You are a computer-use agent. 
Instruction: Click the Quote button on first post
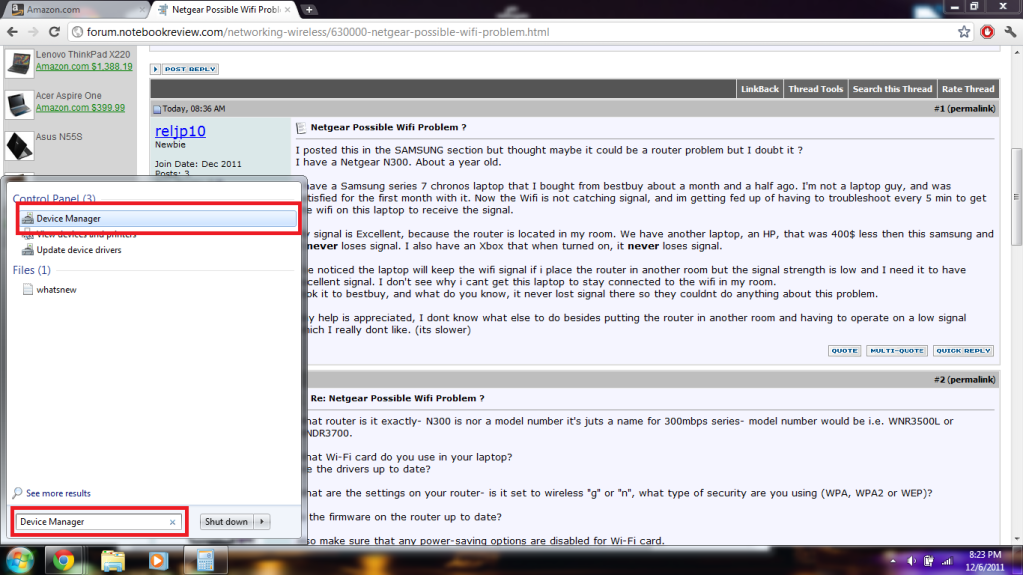[844, 351]
